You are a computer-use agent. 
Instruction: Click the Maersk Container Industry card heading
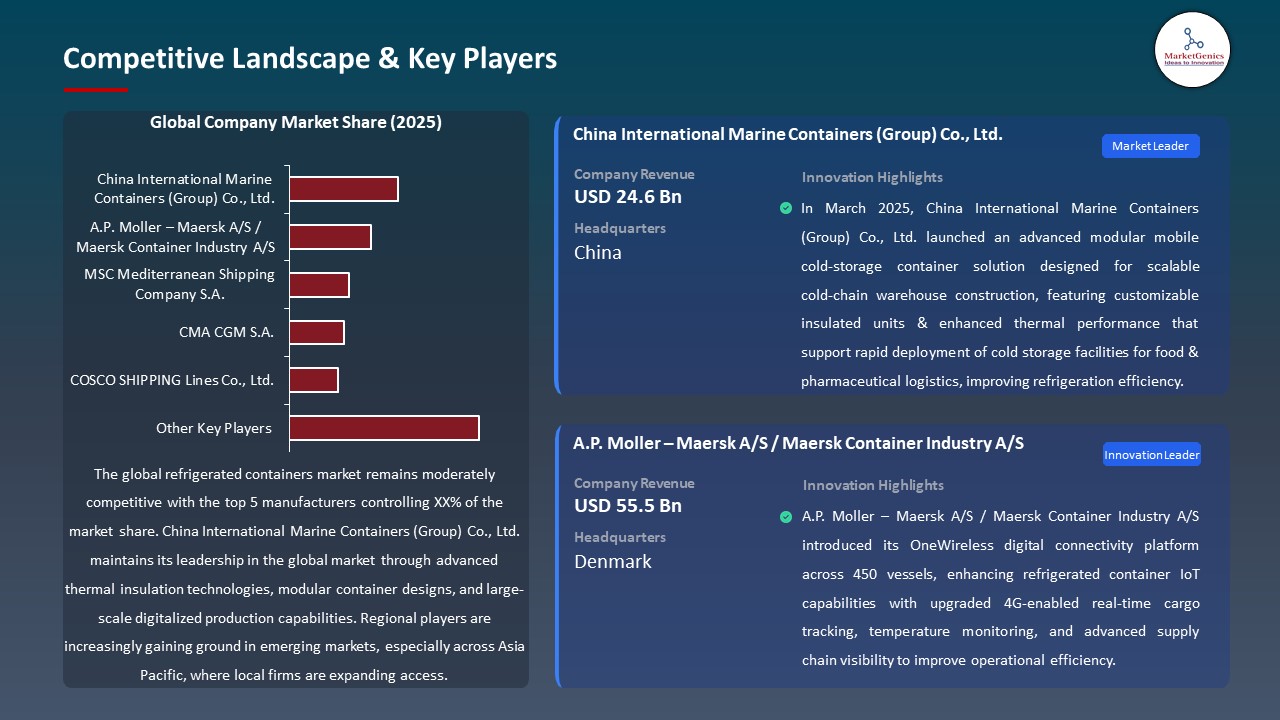798,443
